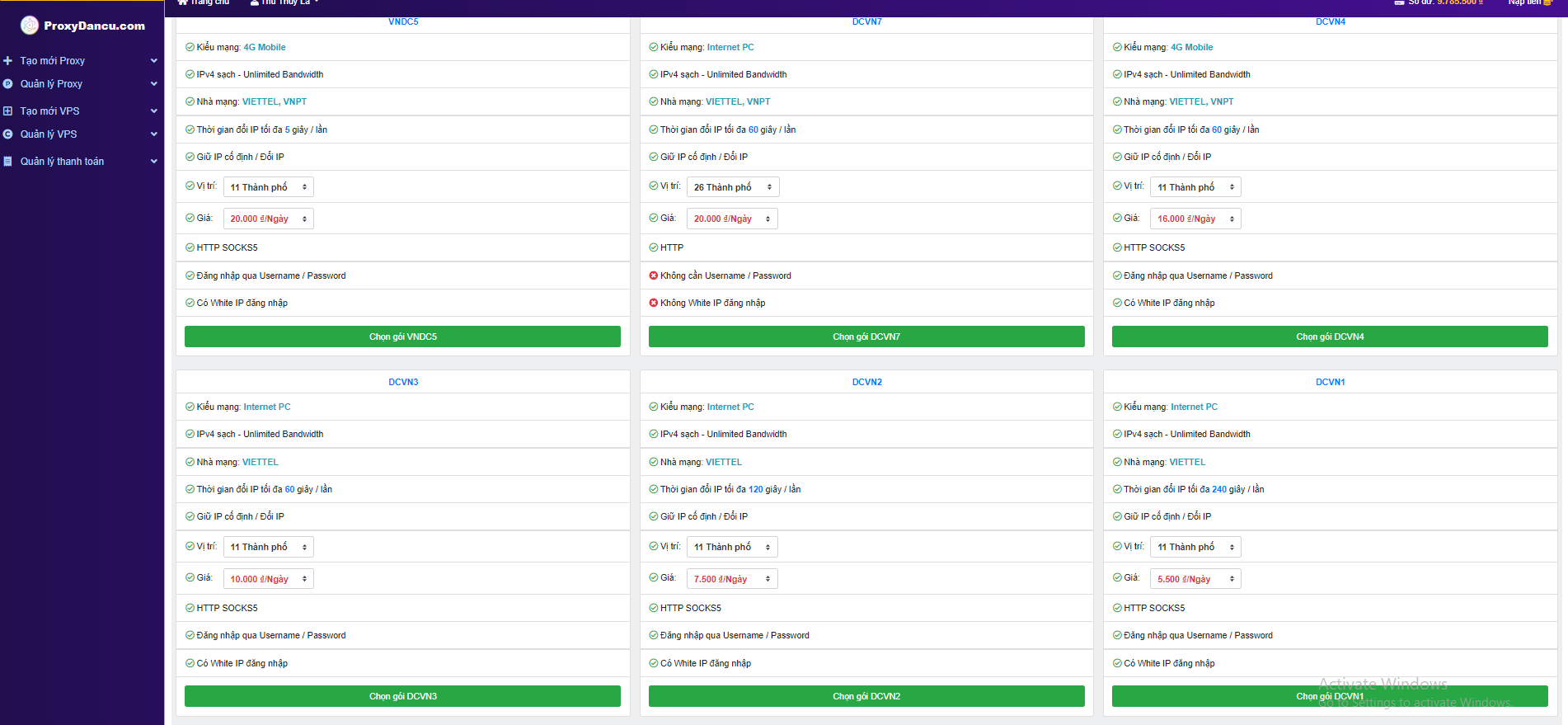Expand chevron next to Quản lý thanh toán

click(x=153, y=162)
